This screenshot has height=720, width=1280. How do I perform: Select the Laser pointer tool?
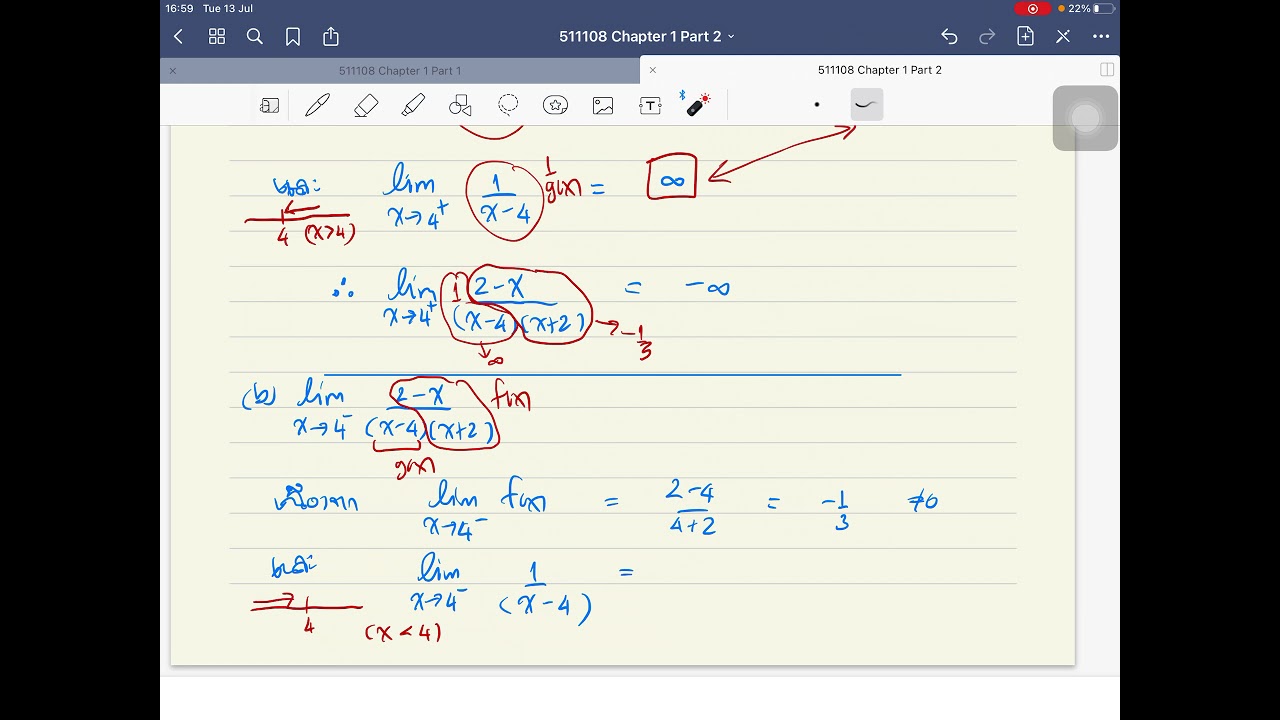click(x=697, y=104)
